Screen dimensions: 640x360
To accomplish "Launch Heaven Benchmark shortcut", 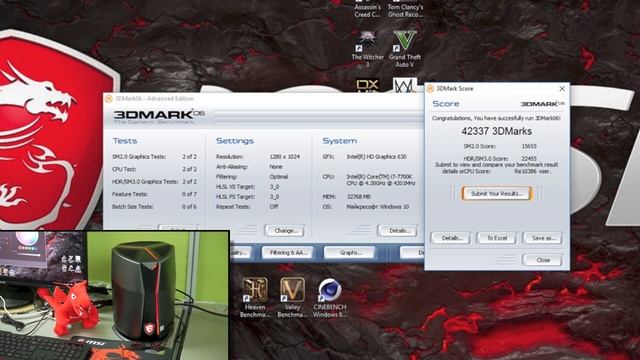I will pyautogui.click(x=255, y=298).
